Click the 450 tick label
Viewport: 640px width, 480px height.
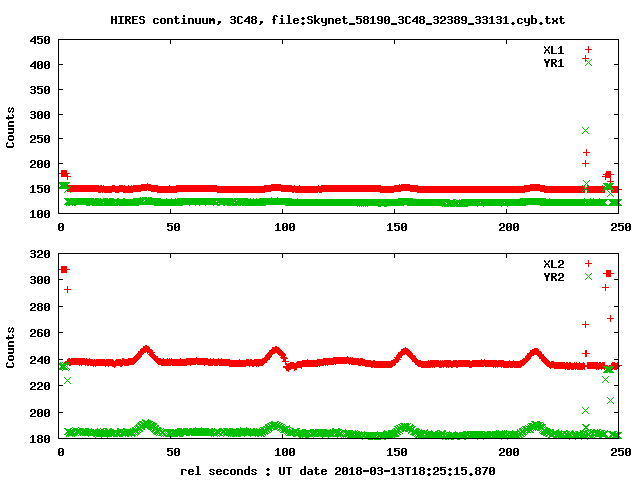pos(40,40)
